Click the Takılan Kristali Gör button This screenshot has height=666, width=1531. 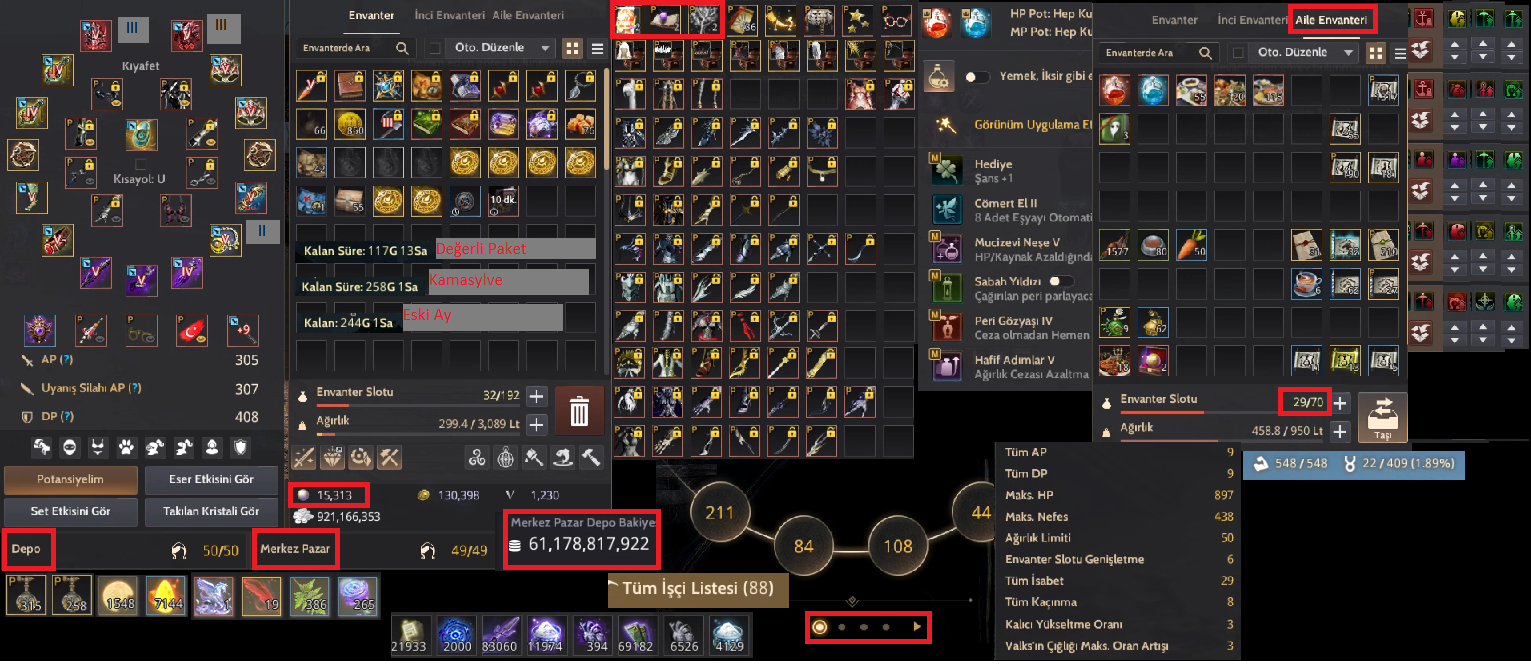(x=204, y=511)
